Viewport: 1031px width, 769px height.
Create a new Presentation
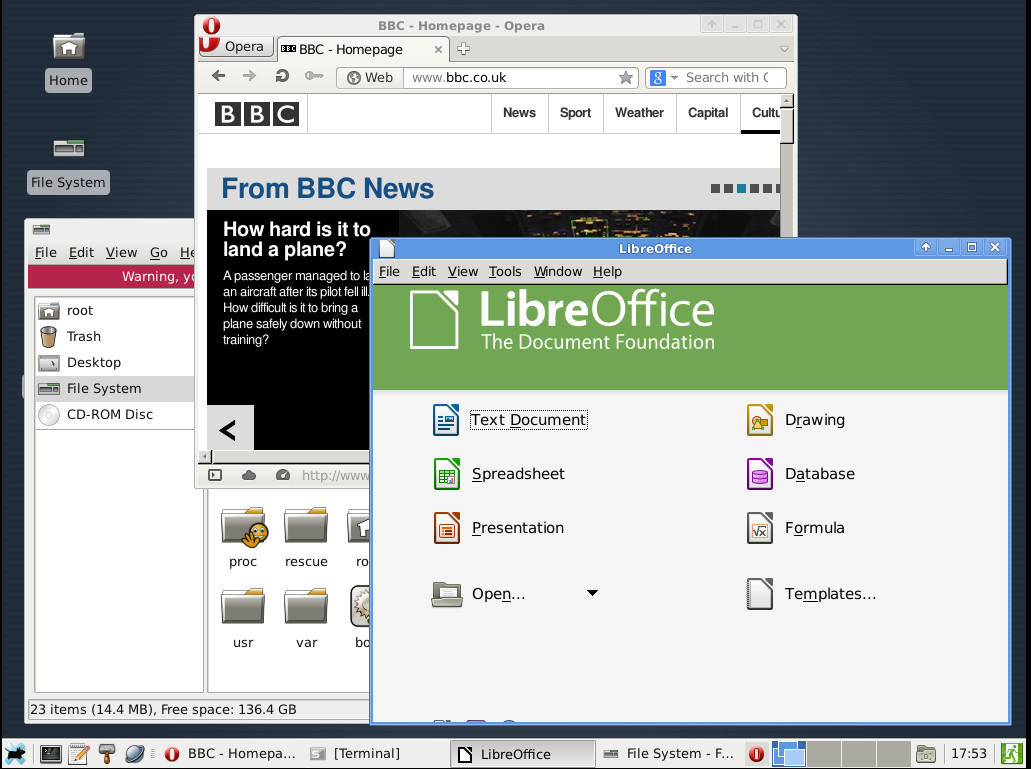pyautogui.click(x=498, y=528)
